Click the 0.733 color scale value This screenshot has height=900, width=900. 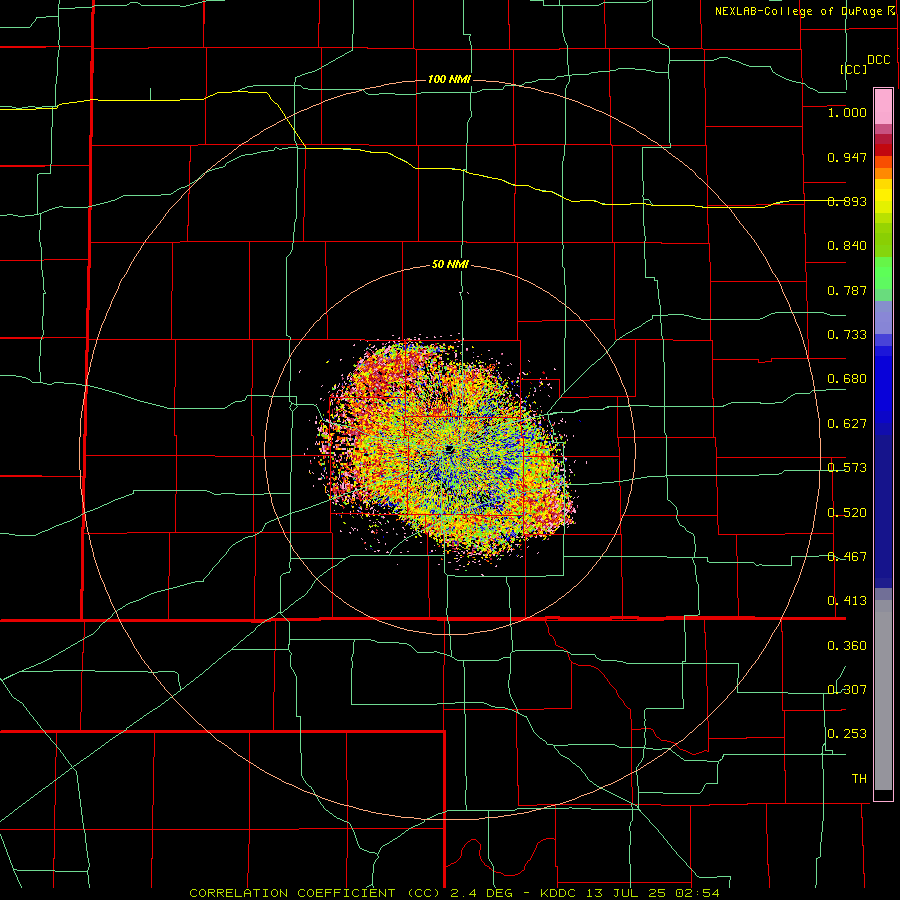coord(847,335)
